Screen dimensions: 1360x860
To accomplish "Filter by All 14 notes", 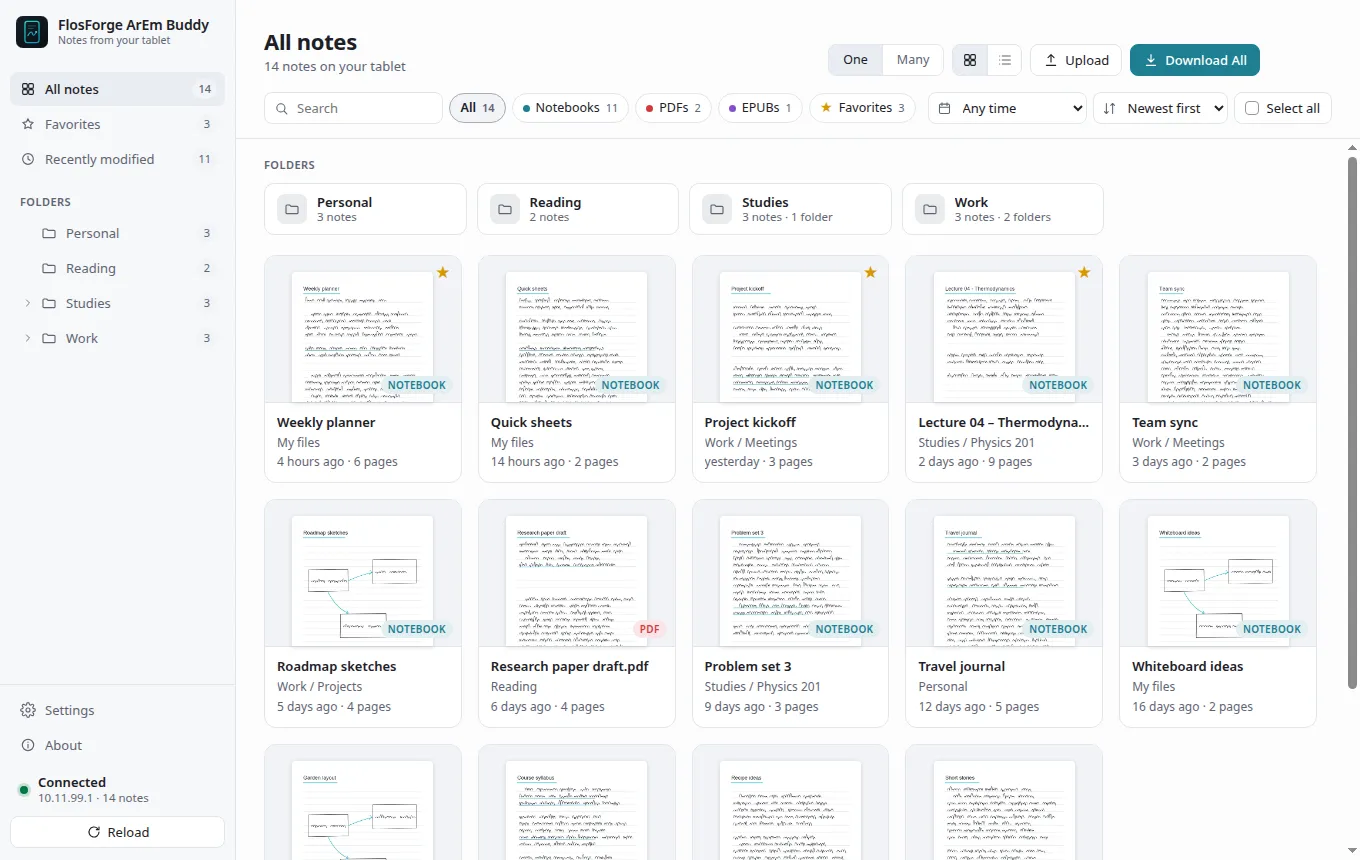I will click(x=478, y=108).
